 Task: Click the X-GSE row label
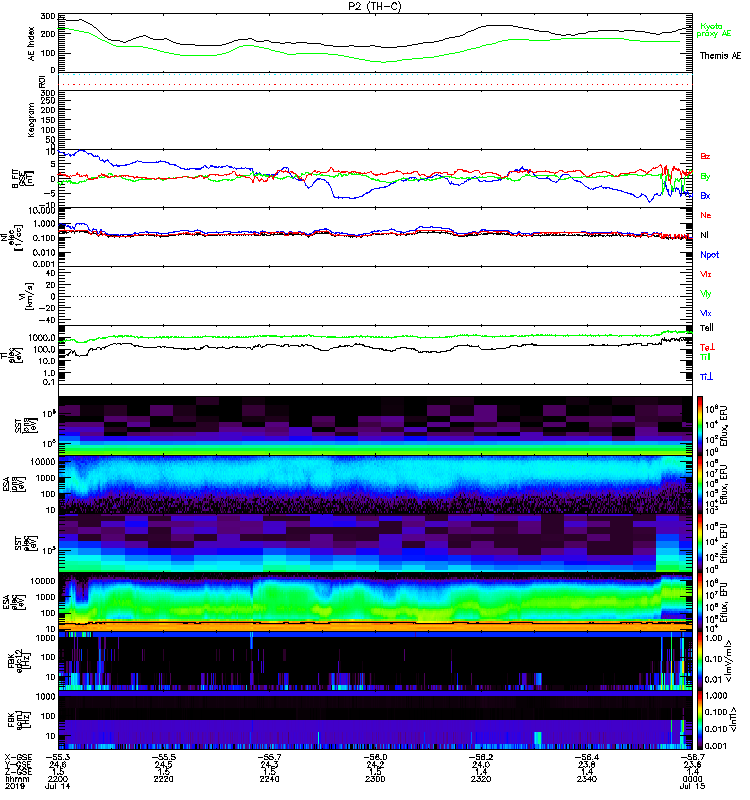pos(18,757)
